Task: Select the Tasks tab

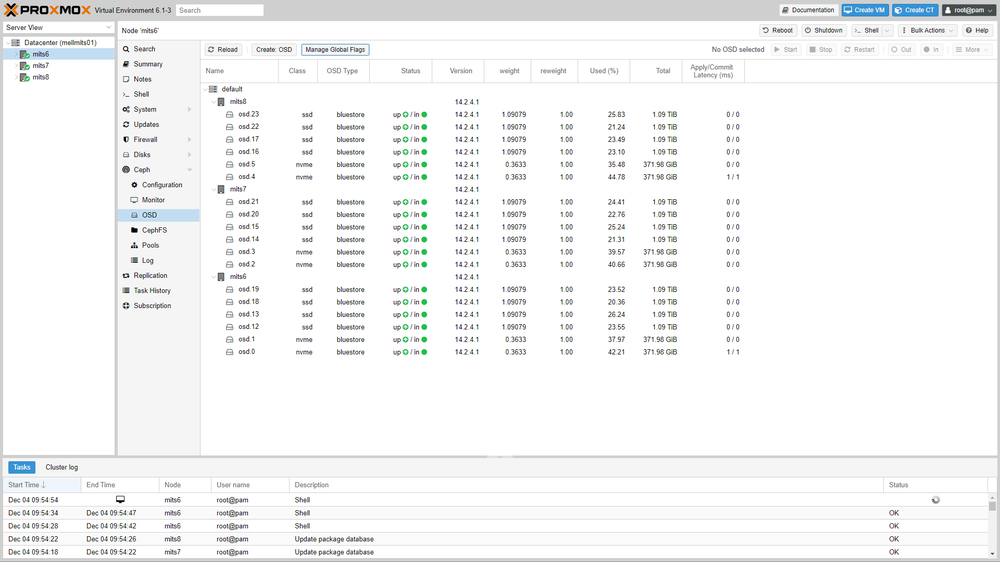Action: (x=22, y=467)
